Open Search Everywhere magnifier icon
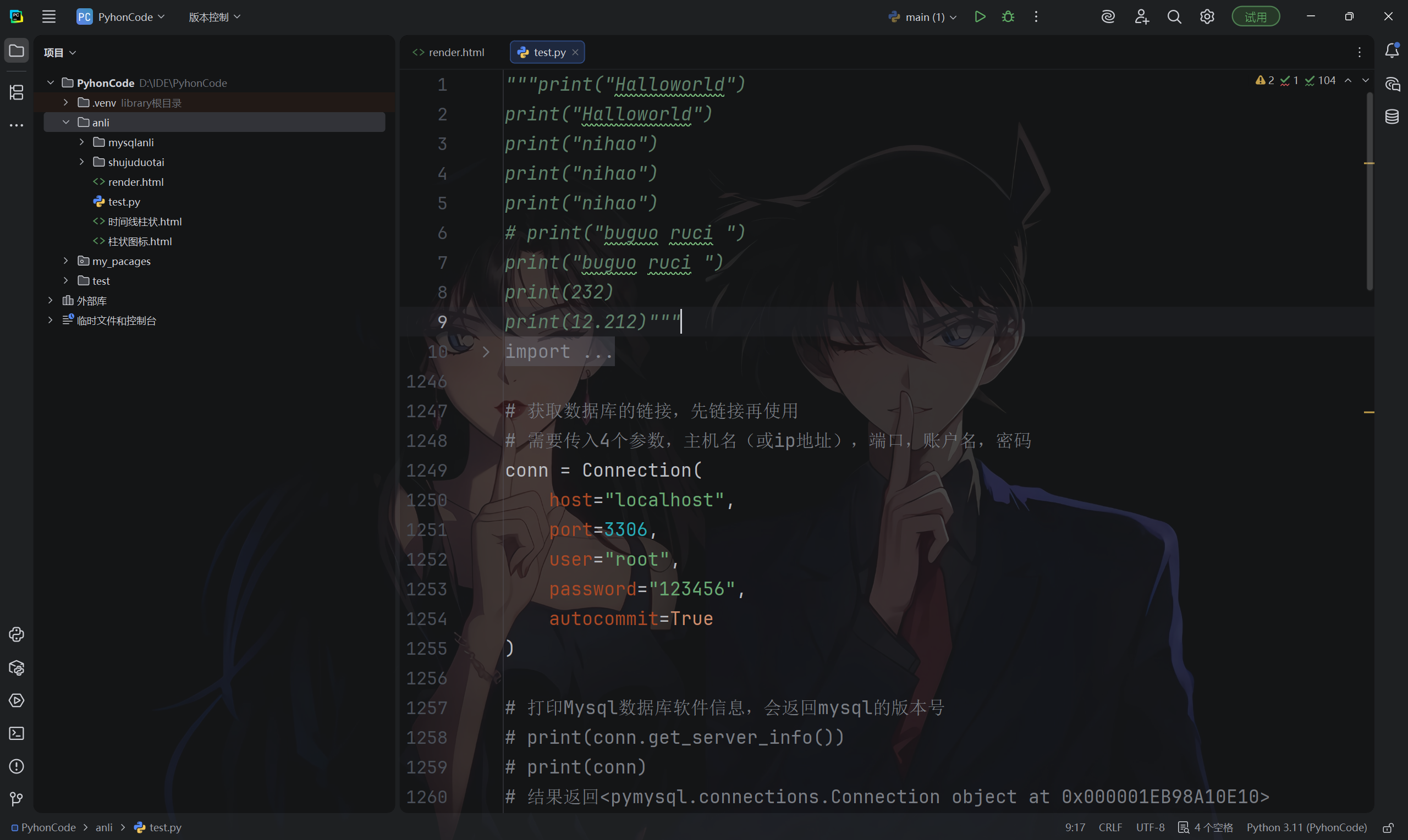 (1174, 17)
